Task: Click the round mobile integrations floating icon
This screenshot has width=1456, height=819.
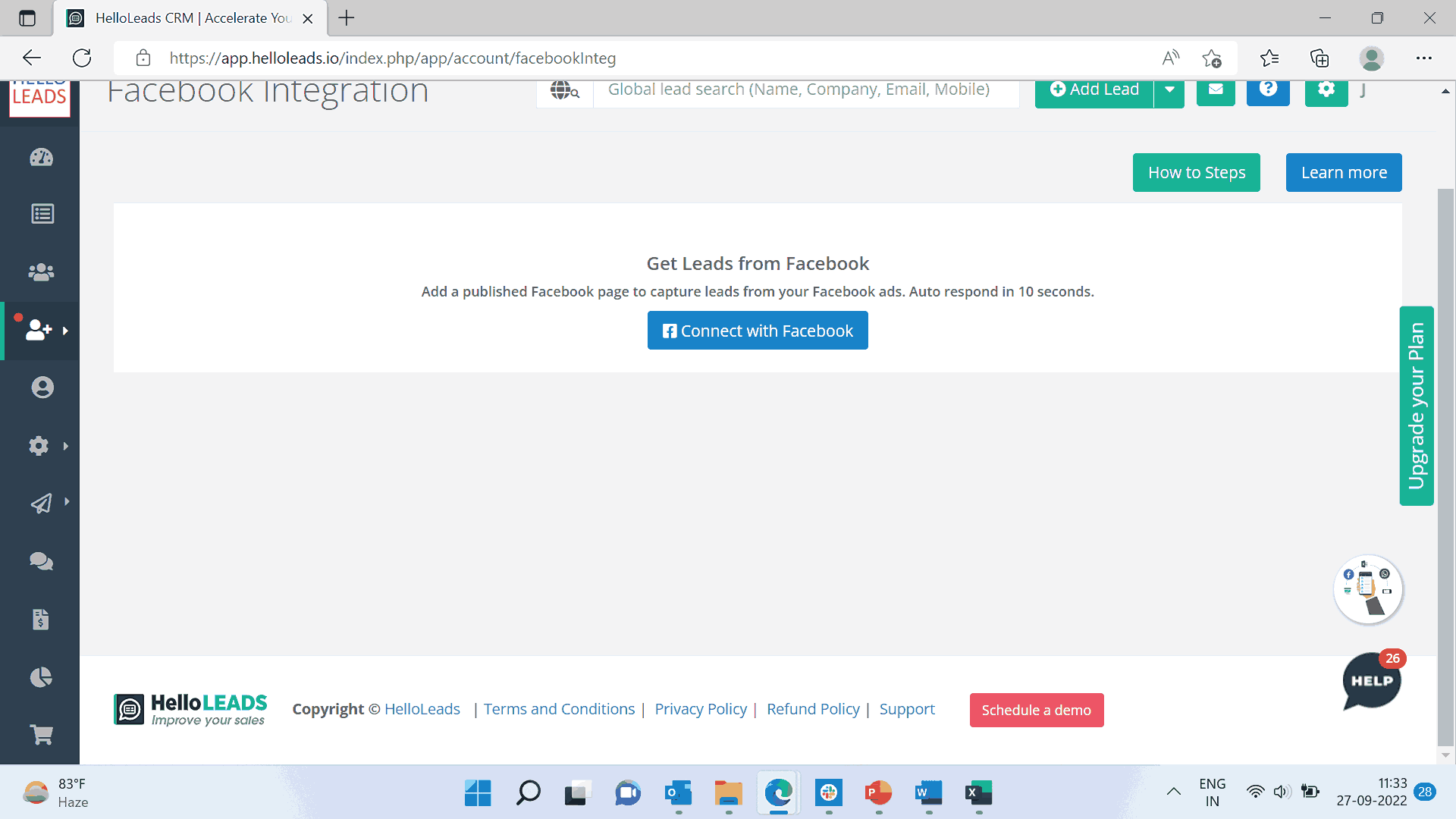Action: click(1368, 590)
